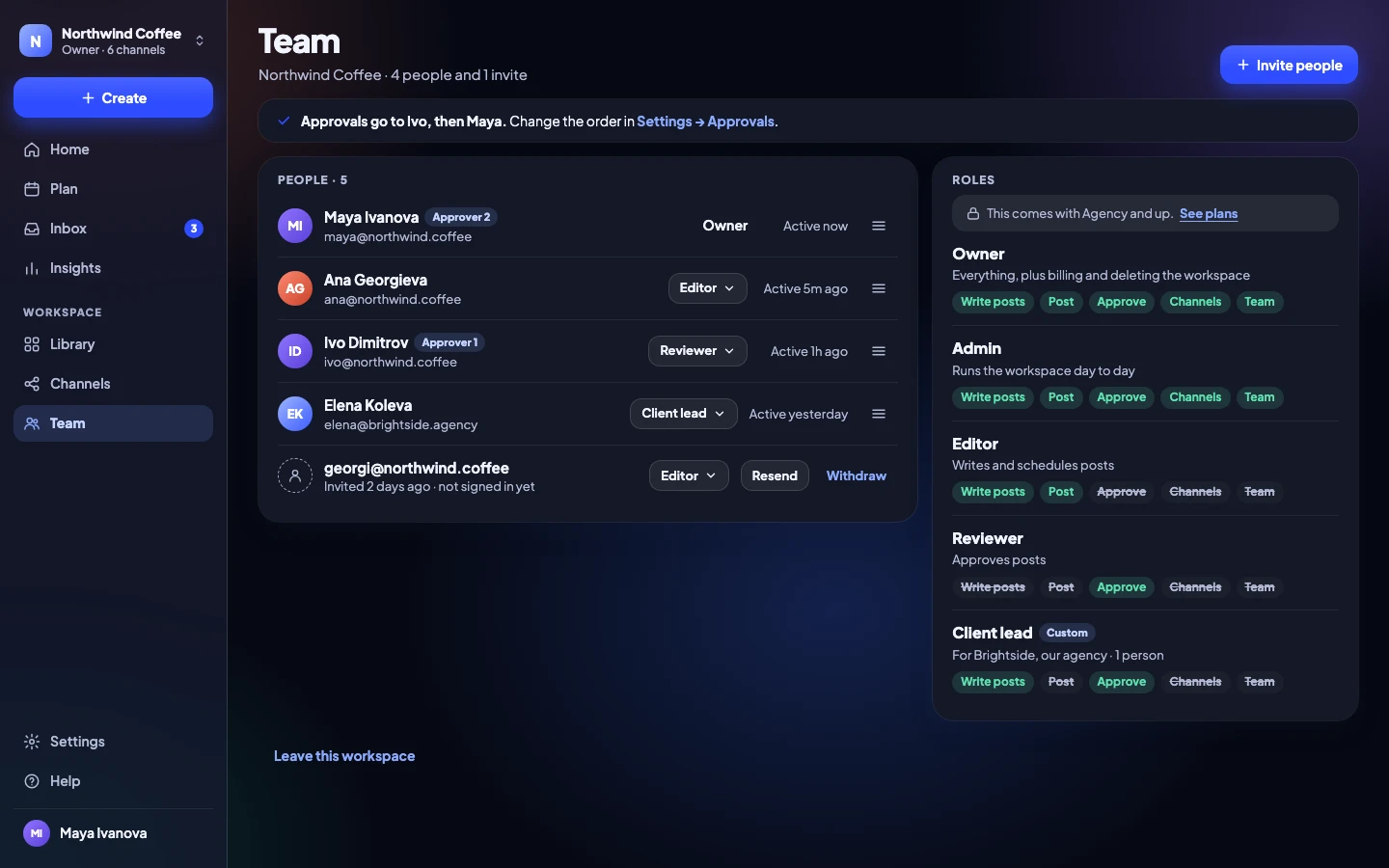Open Elena Koleva's row menu icon
The height and width of the screenshot is (868, 1389).
coord(879,414)
